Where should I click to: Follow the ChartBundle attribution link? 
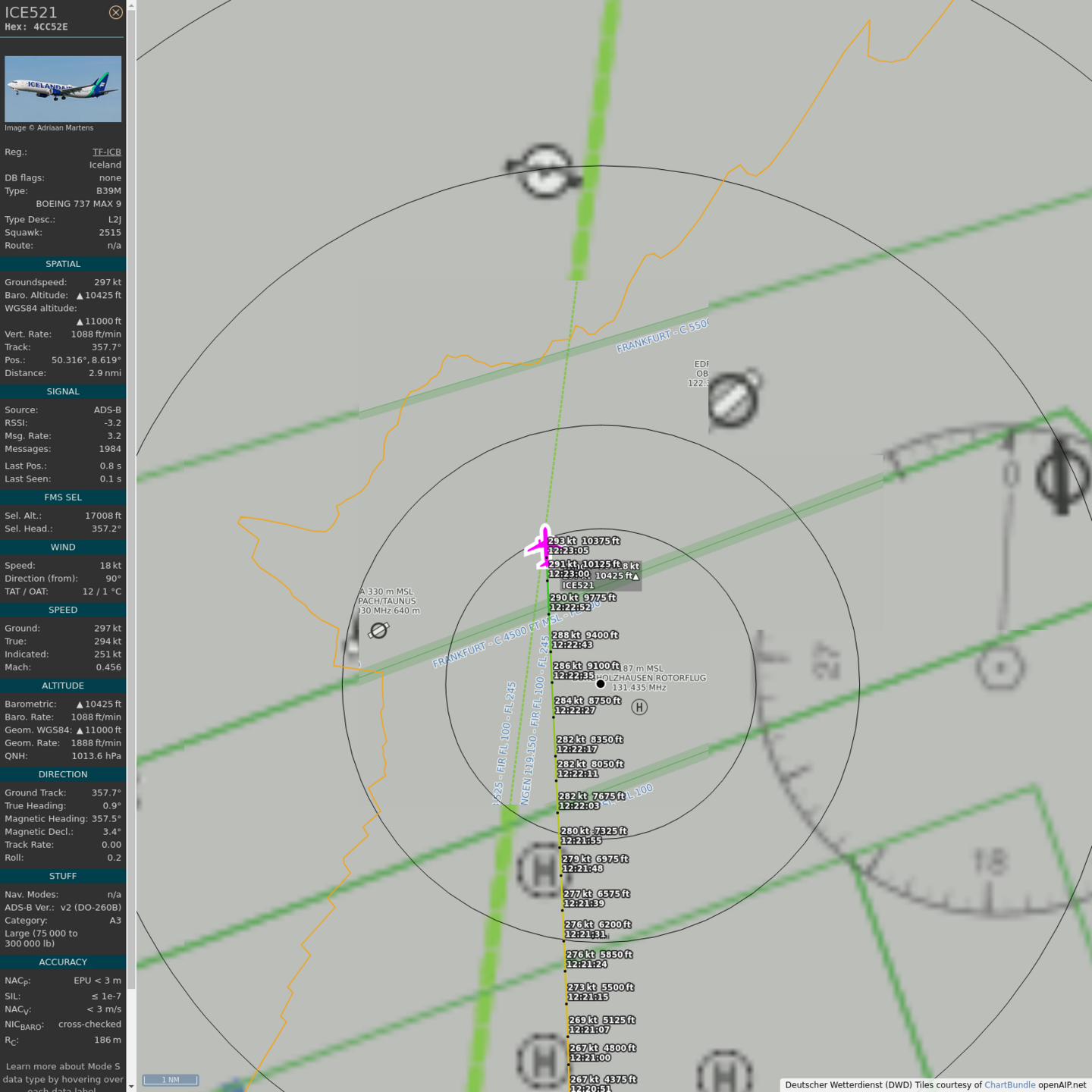pos(1009,1084)
